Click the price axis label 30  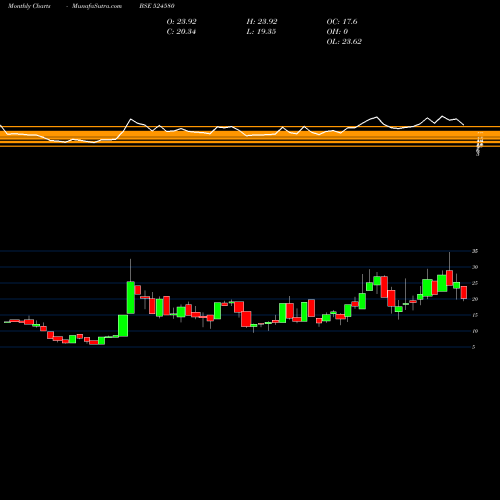475,267
